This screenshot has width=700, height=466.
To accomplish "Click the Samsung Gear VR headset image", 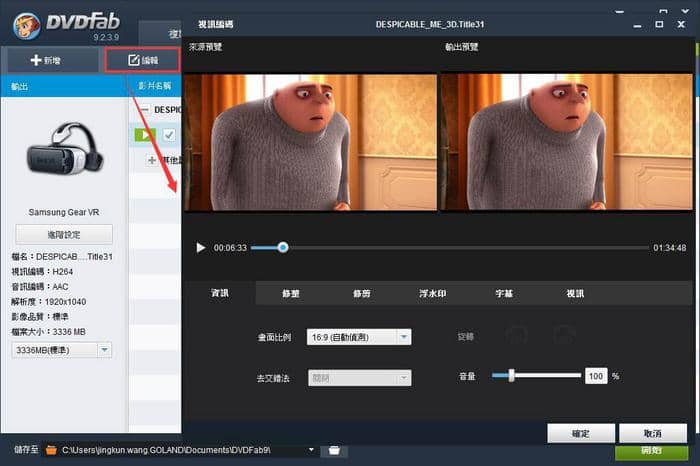I will 65,149.
